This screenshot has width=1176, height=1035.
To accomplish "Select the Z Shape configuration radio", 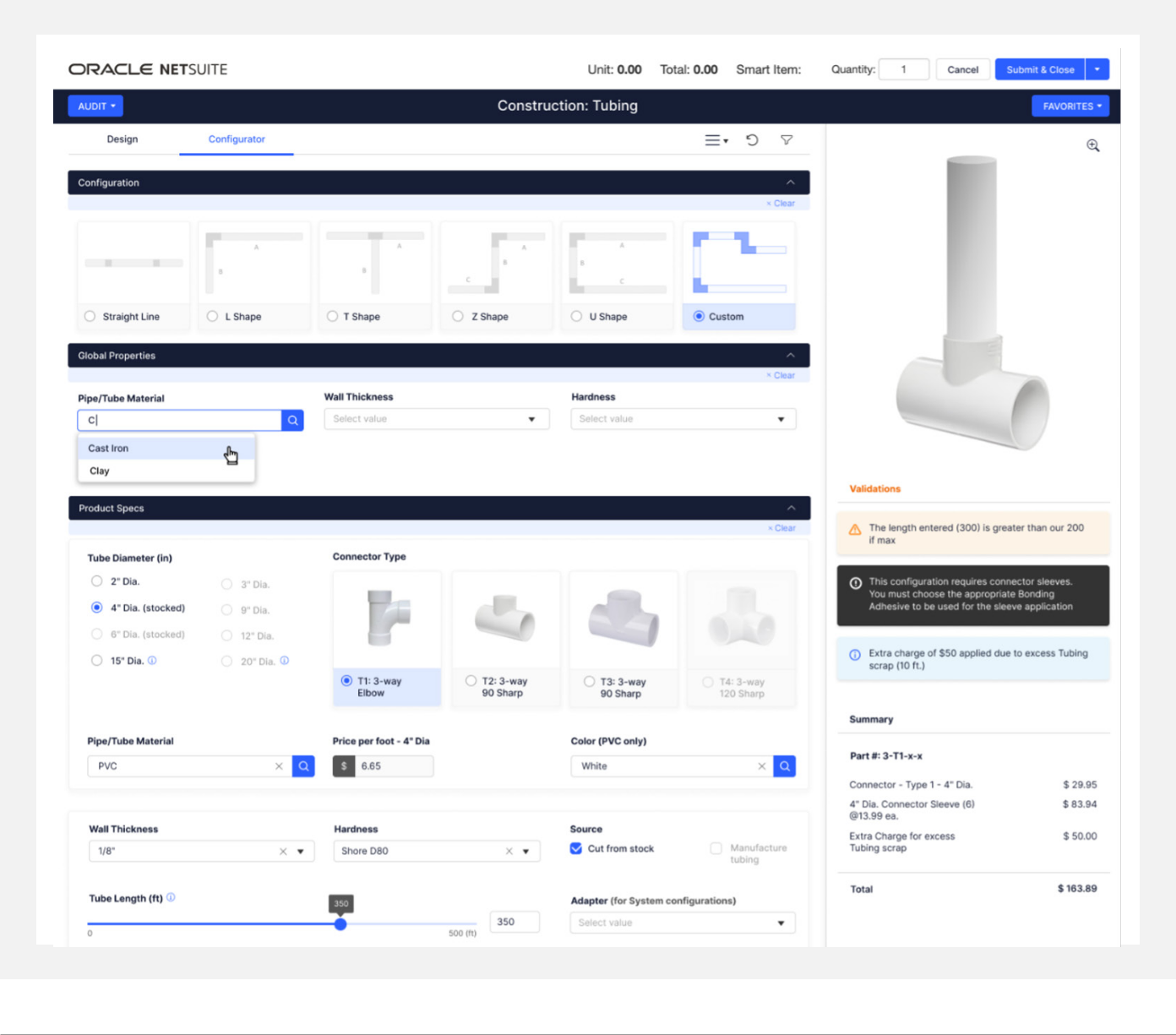I will click(x=458, y=316).
